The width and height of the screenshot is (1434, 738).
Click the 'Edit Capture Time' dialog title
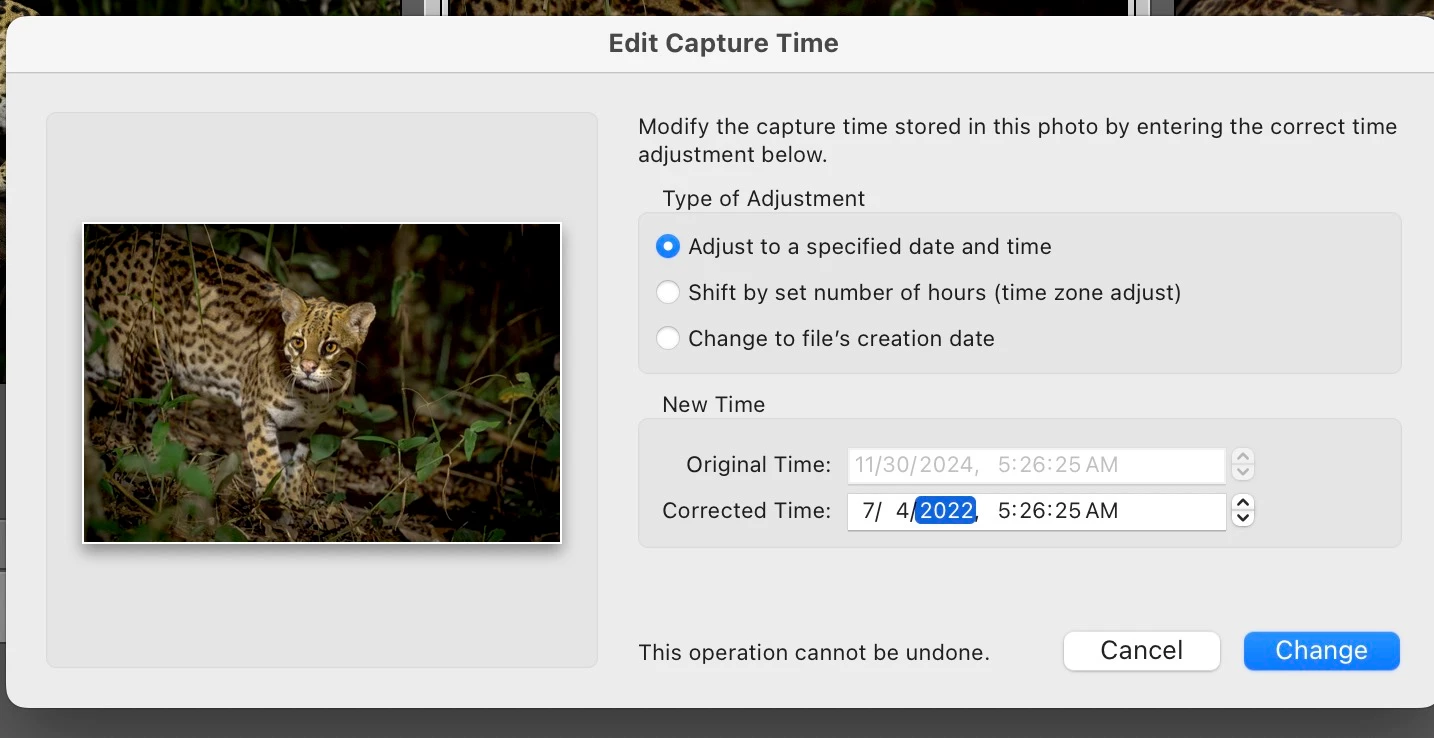[723, 43]
